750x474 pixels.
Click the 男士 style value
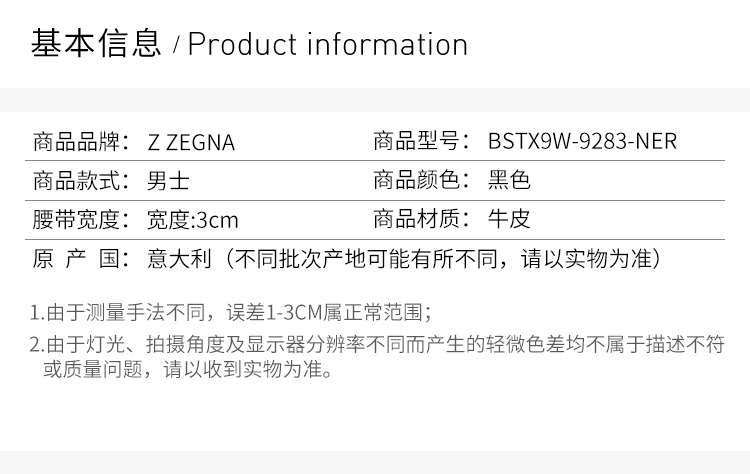coord(167,181)
